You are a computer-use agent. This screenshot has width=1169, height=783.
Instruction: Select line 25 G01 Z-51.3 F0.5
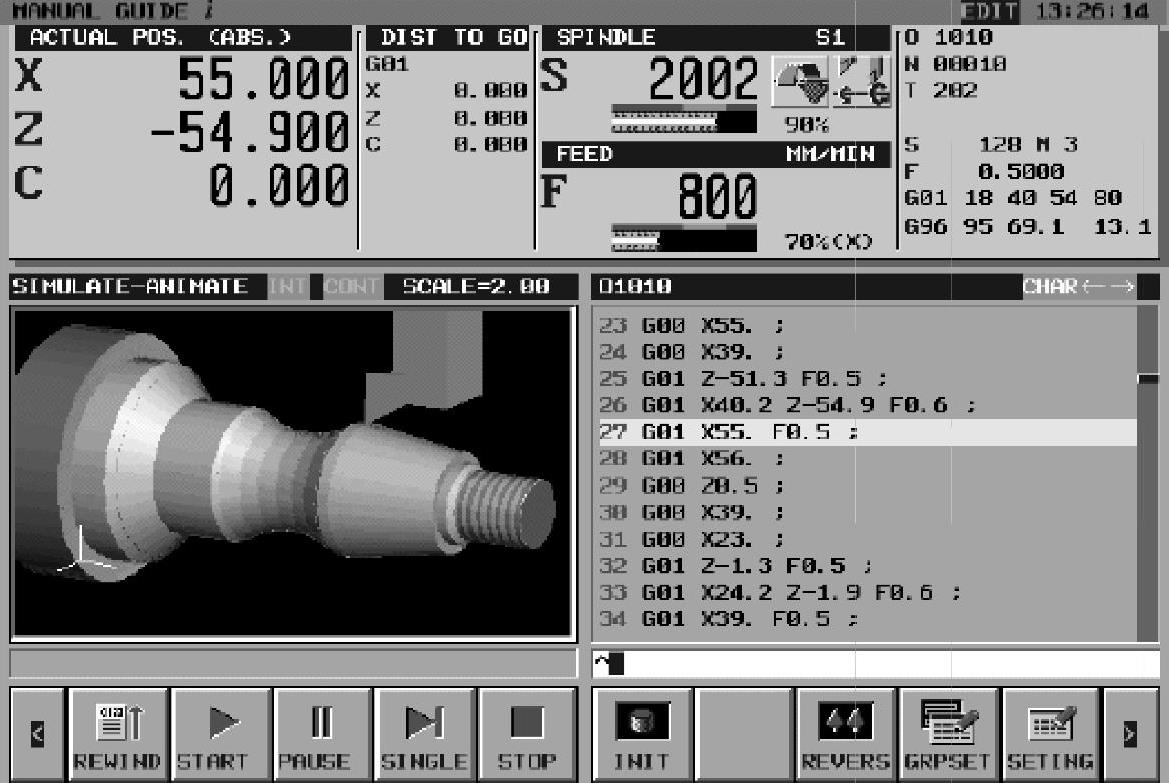pyautogui.click(x=868, y=379)
